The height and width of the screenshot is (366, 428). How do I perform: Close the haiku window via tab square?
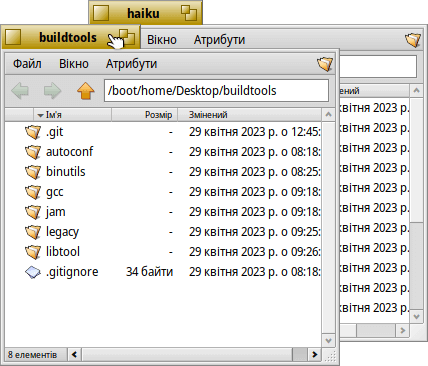click(x=101, y=13)
